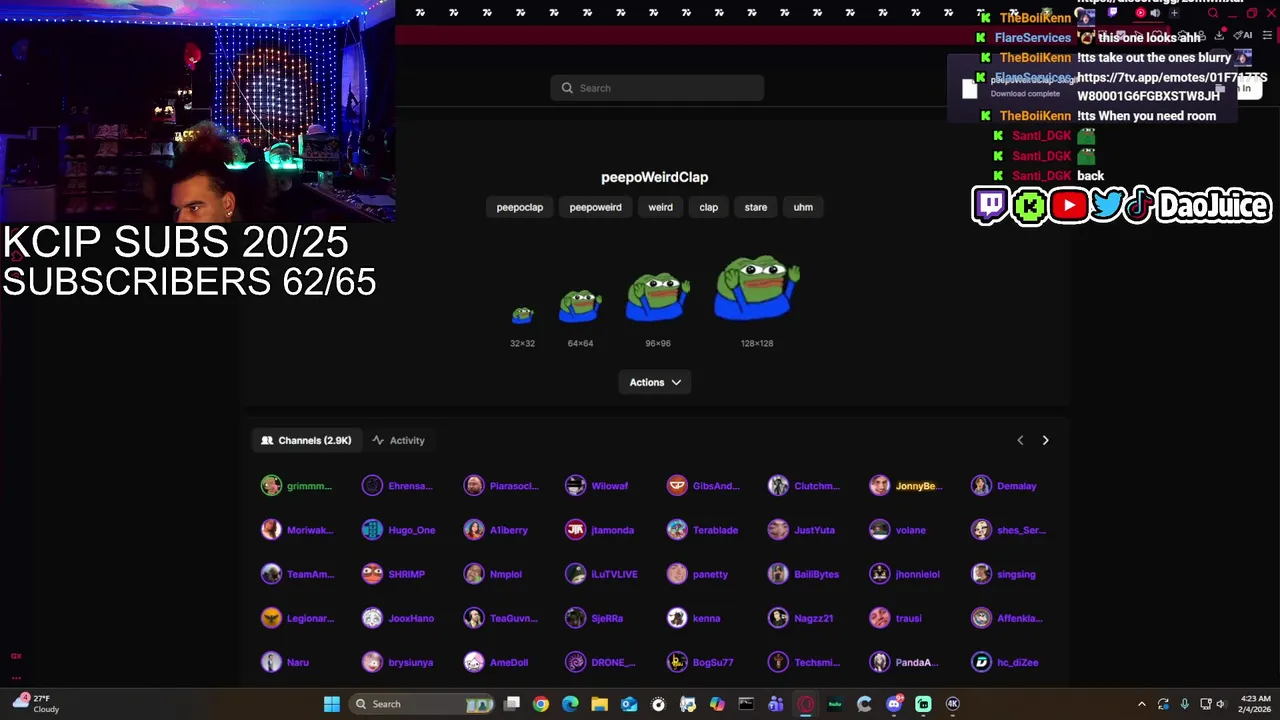Show hidden system tray icons chevron
This screenshot has height=720, width=1280.
(x=1142, y=704)
